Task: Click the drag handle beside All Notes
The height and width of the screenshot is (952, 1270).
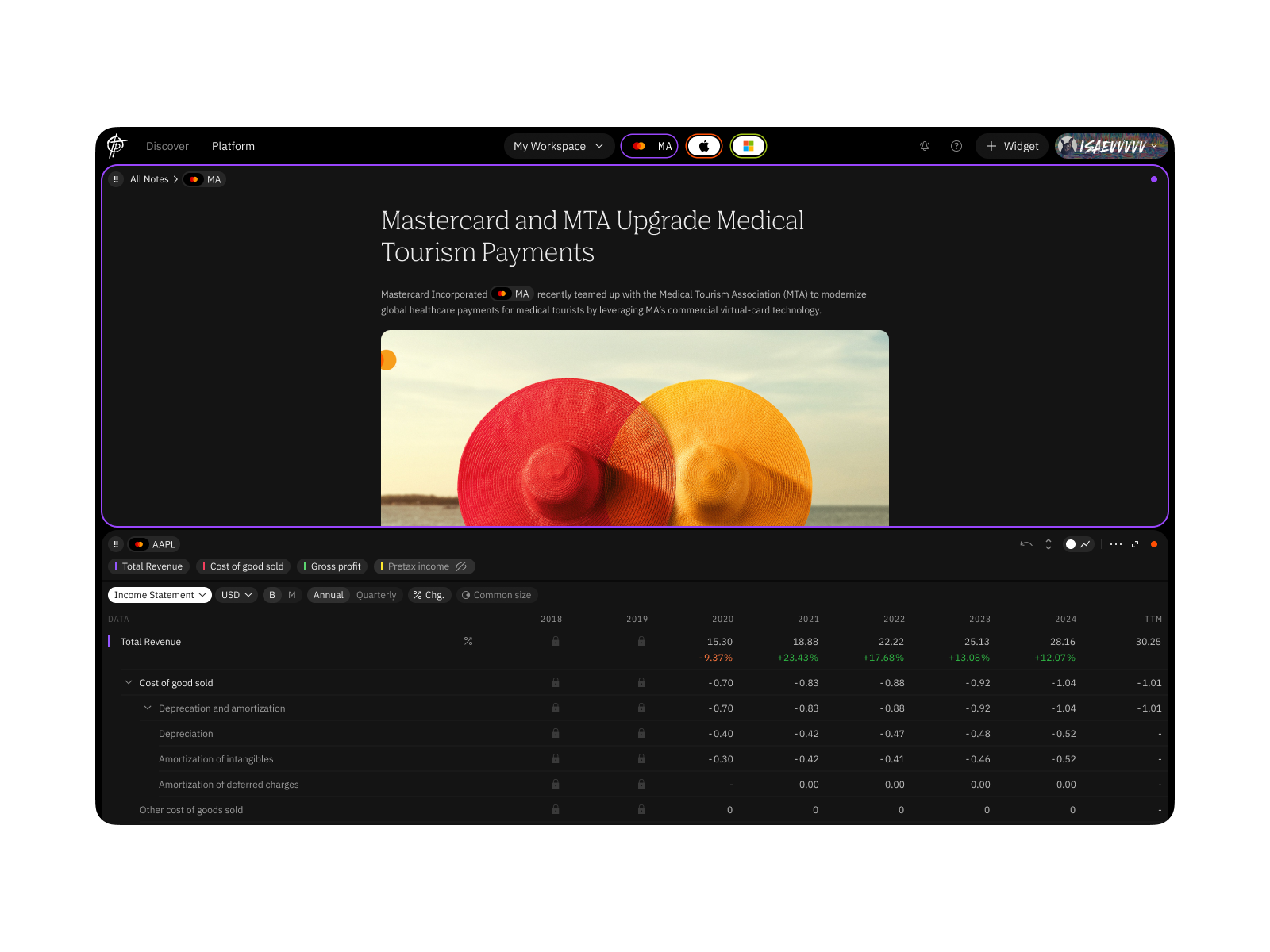Action: click(x=116, y=179)
